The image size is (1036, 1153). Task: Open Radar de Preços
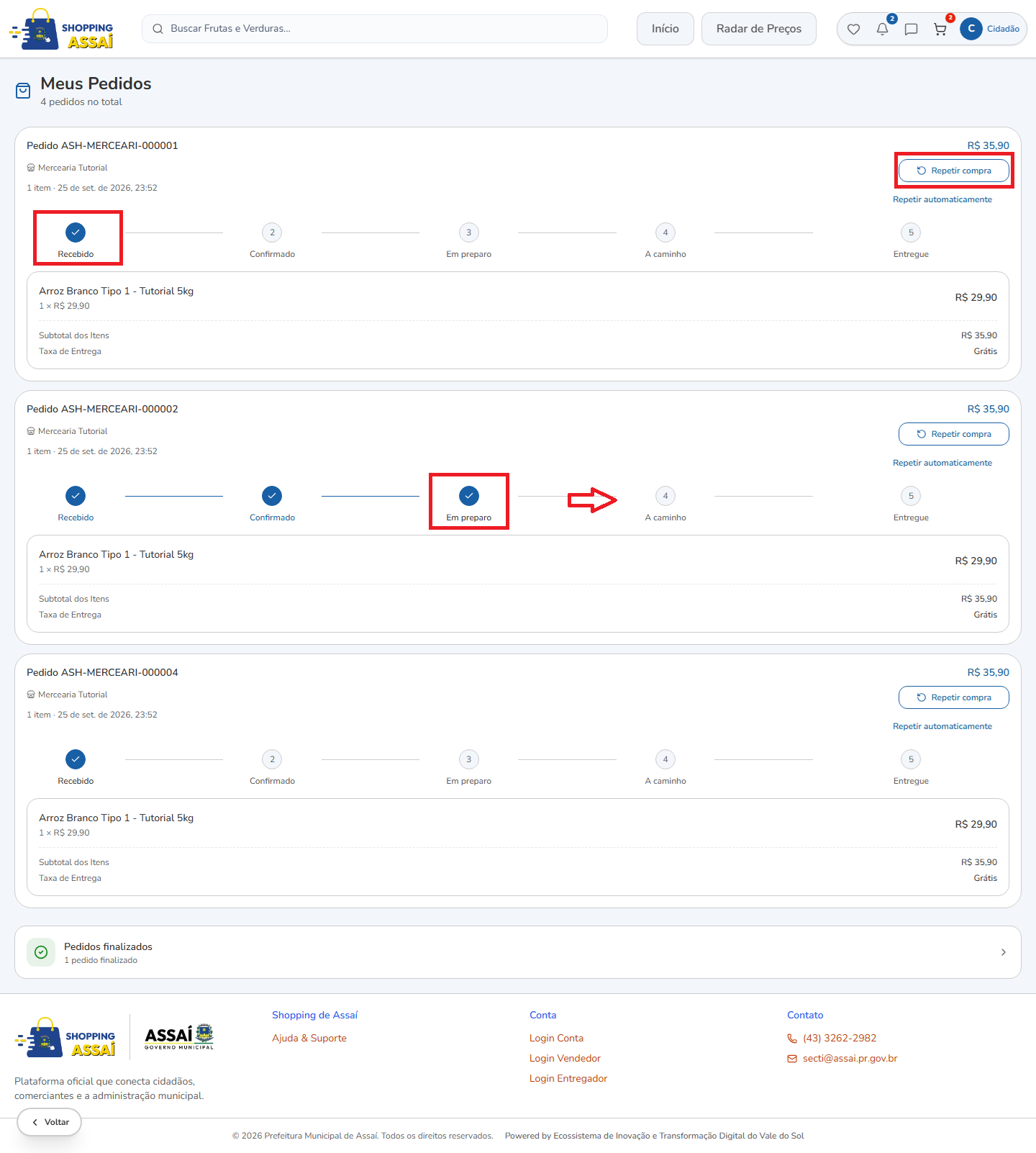759,29
